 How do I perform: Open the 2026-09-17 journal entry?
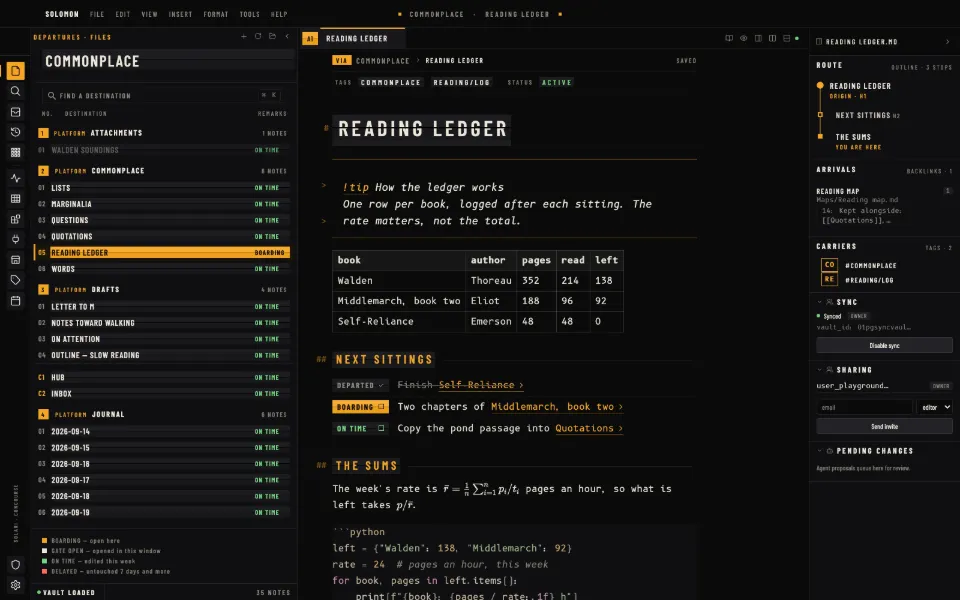point(162,480)
